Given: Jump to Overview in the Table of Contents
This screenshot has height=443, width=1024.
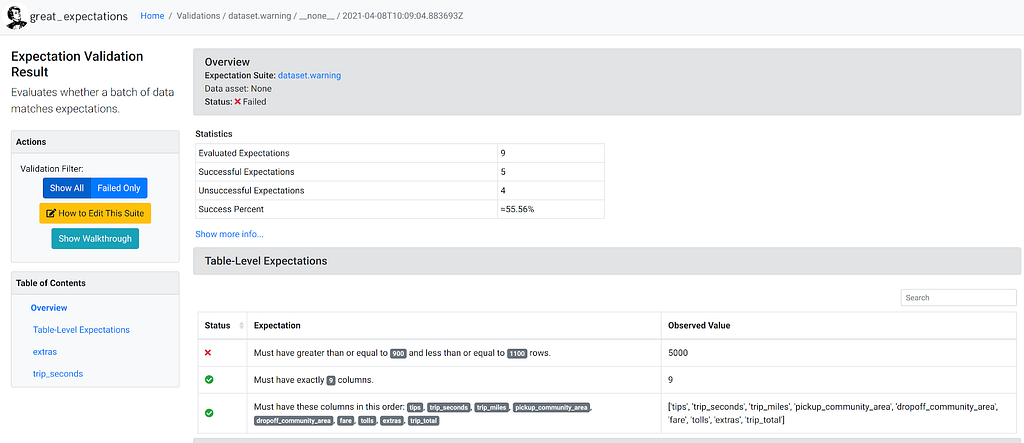Looking at the screenshot, I should pyautogui.click(x=49, y=308).
